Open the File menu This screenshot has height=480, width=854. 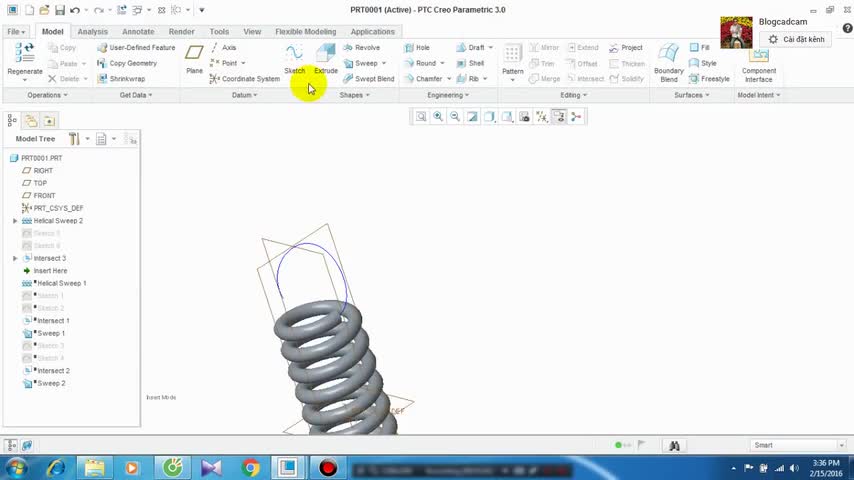click(16, 32)
